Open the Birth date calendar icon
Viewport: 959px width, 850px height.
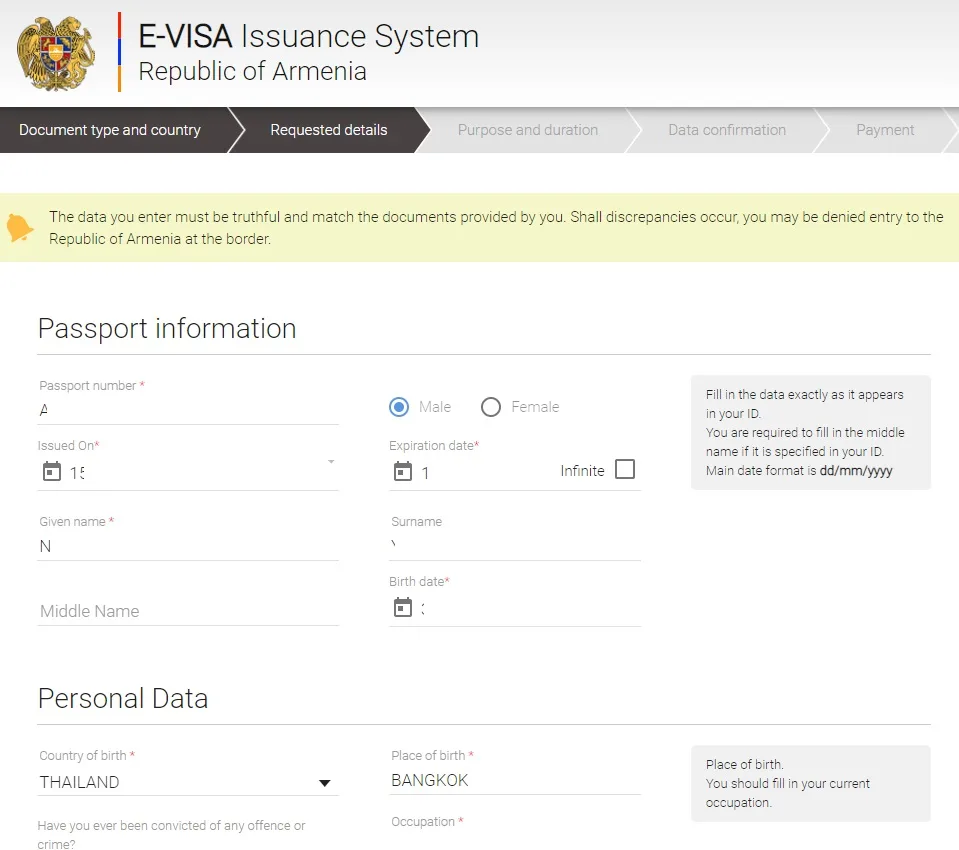tap(402, 607)
